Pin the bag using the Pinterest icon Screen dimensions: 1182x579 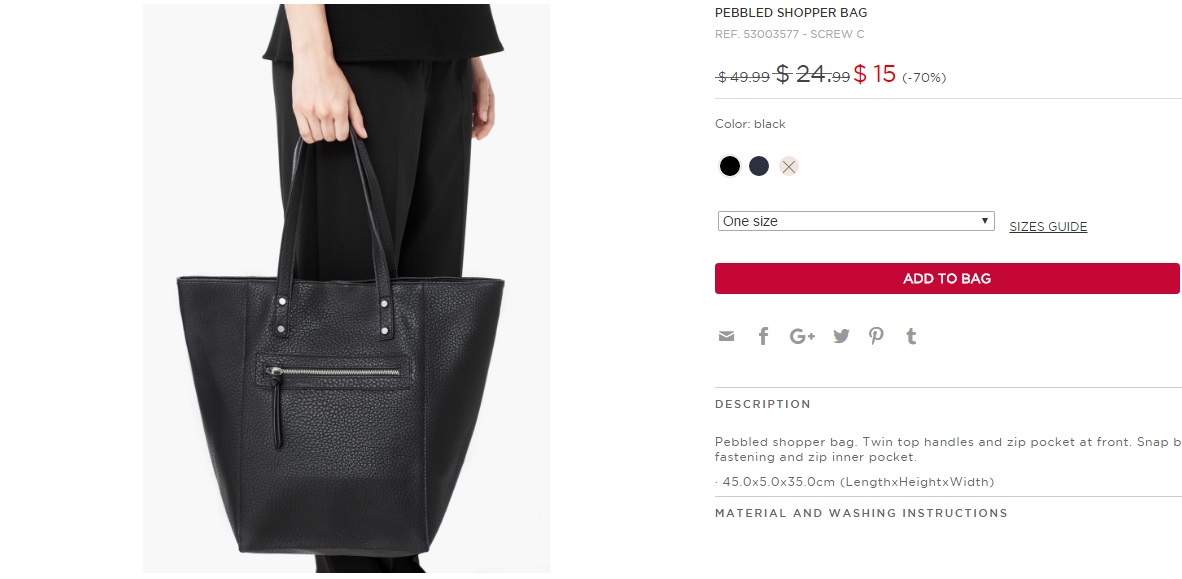[x=875, y=336]
